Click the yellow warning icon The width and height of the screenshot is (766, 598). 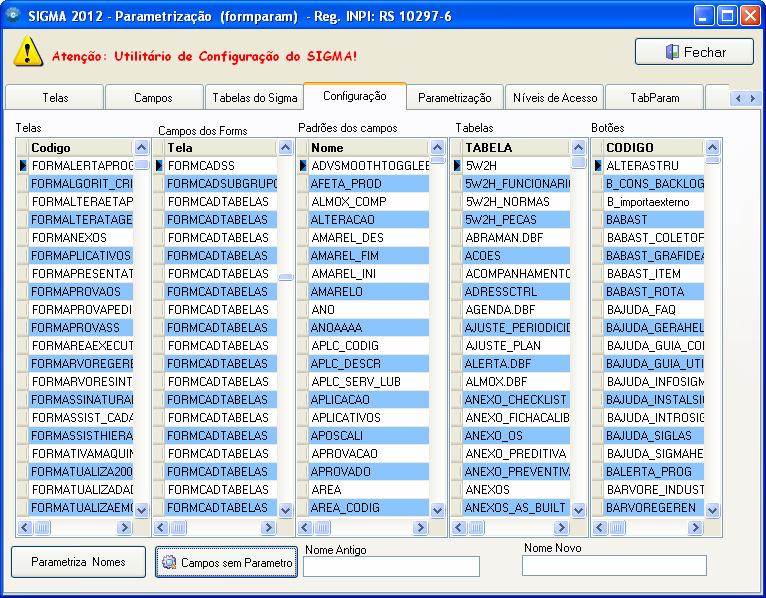click(28, 52)
